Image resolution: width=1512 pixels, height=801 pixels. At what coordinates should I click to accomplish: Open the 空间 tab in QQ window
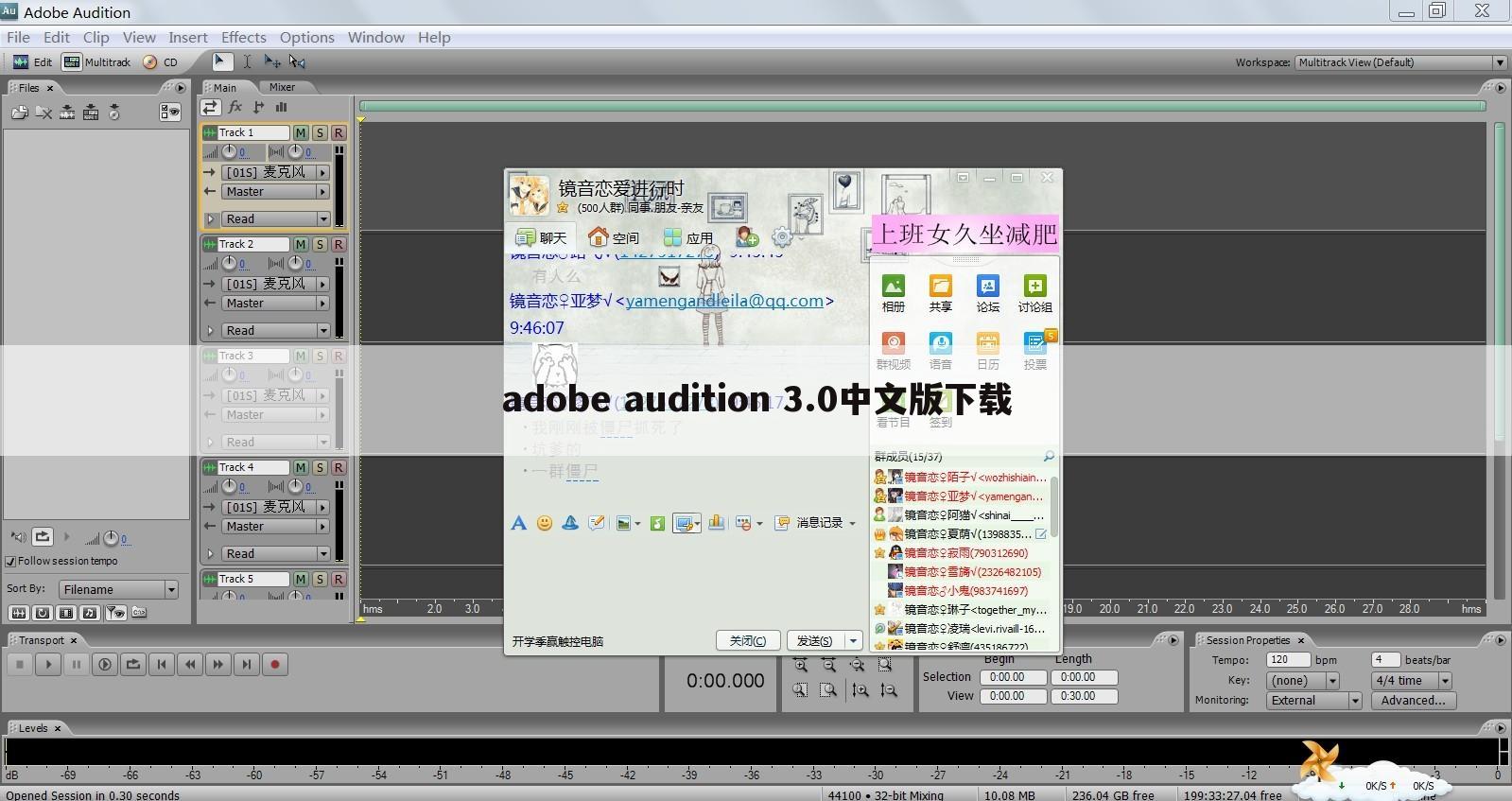pyautogui.click(x=614, y=237)
